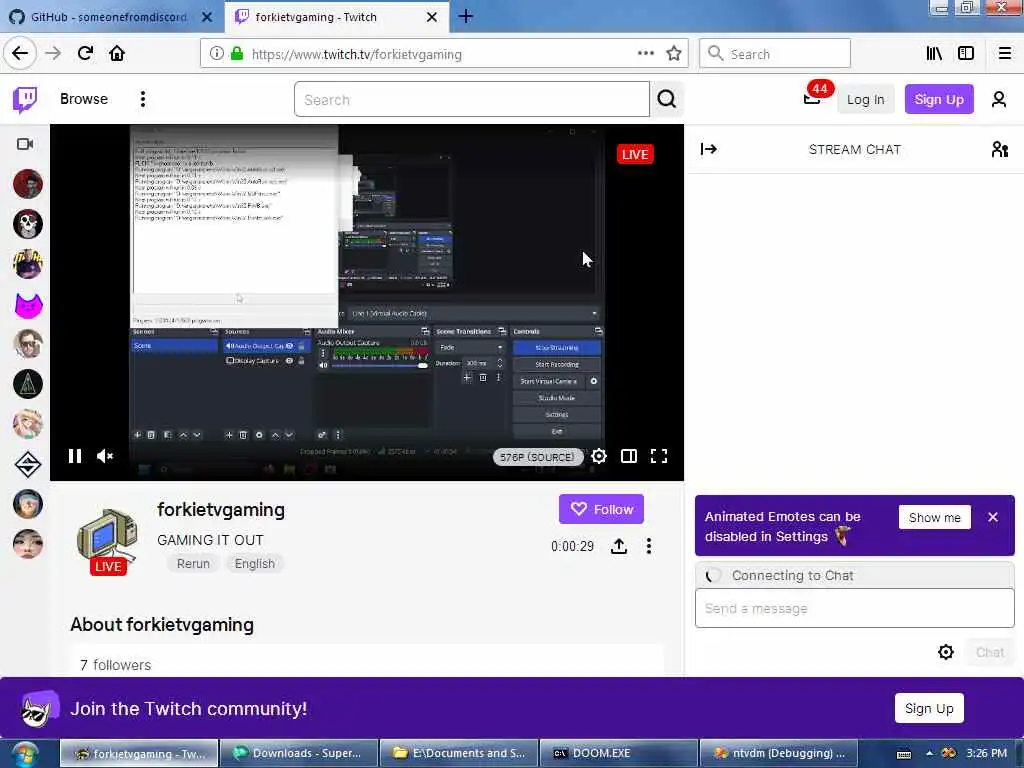
Task: Open page actions dots in address bar
Action: [x=646, y=54]
